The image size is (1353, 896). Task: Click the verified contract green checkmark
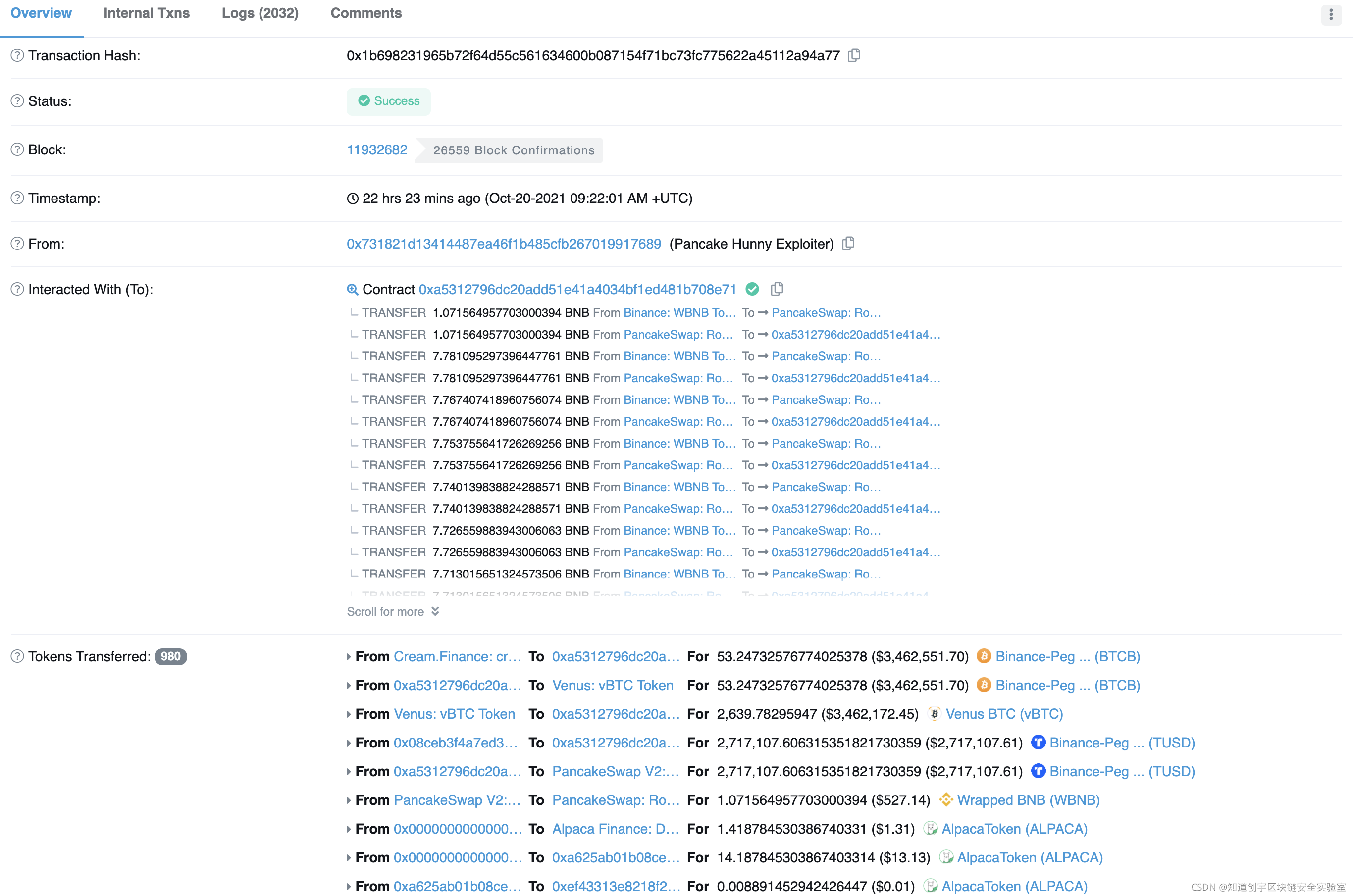click(x=752, y=289)
